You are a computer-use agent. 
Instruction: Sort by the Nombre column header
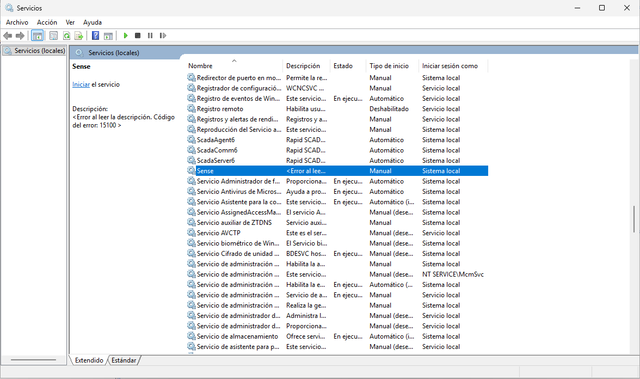point(233,66)
